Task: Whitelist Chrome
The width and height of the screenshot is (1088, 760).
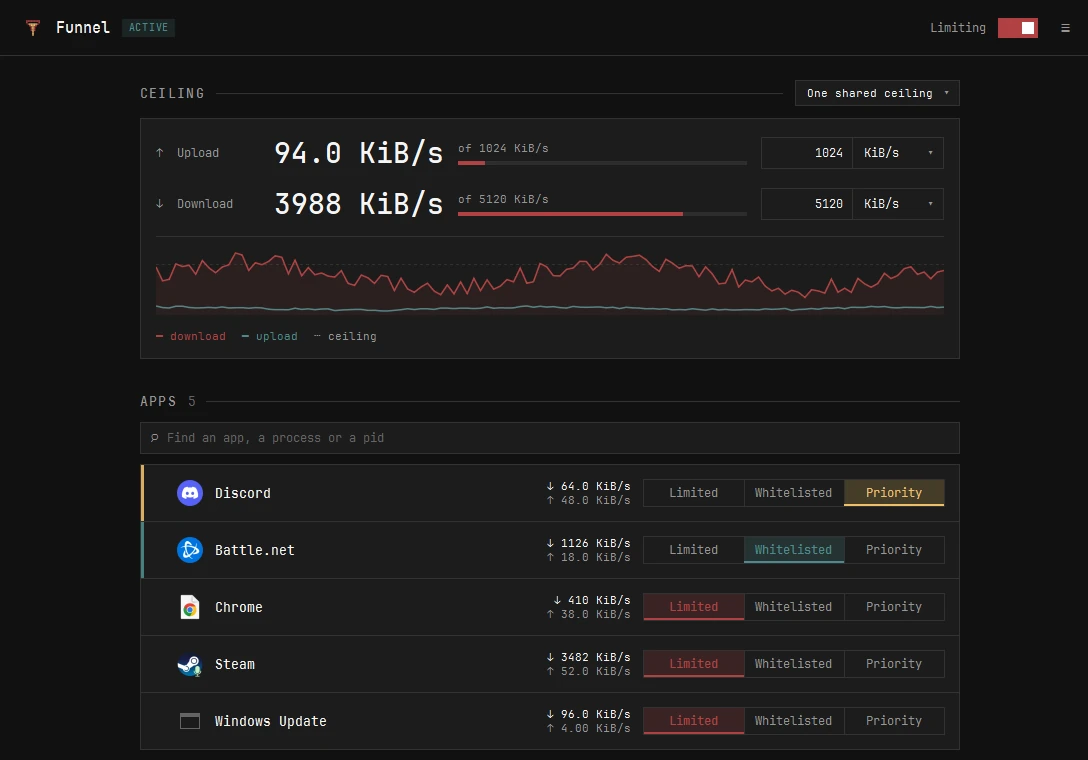Action: [x=793, y=607]
